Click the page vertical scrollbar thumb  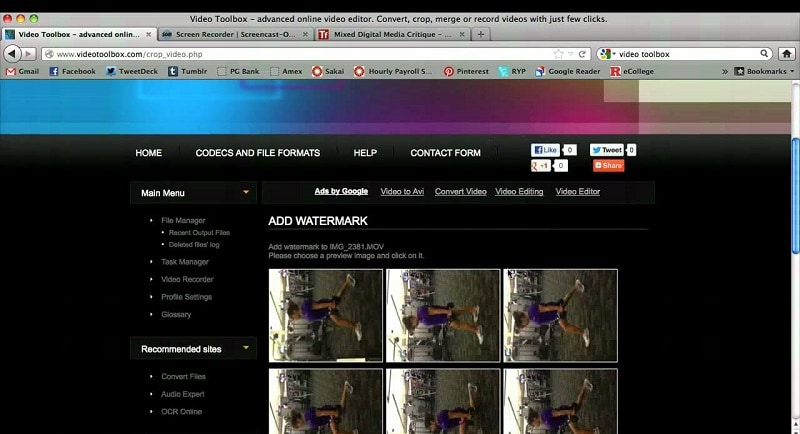coord(795,195)
